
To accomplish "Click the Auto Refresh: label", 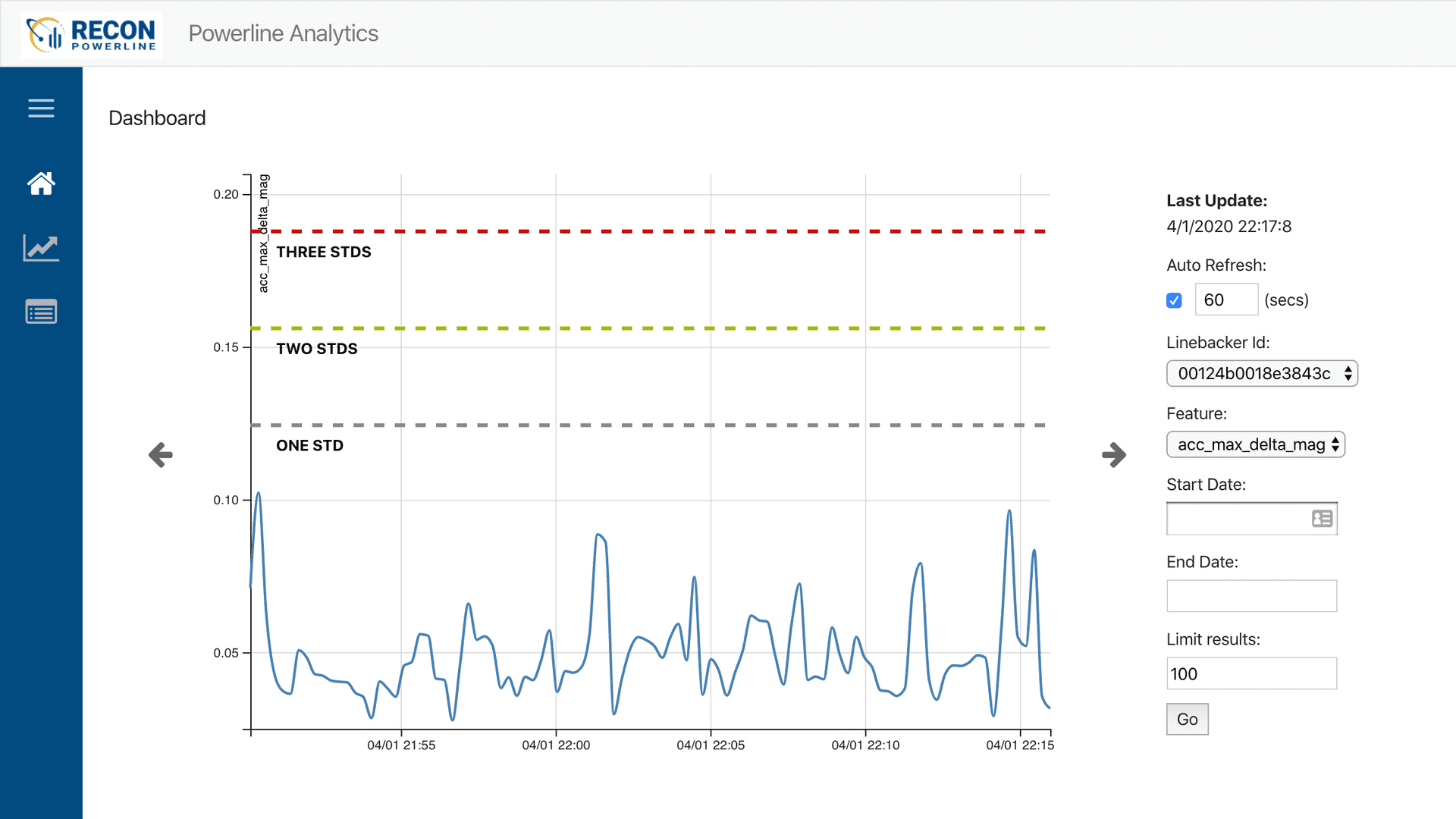I will pyautogui.click(x=1216, y=265).
